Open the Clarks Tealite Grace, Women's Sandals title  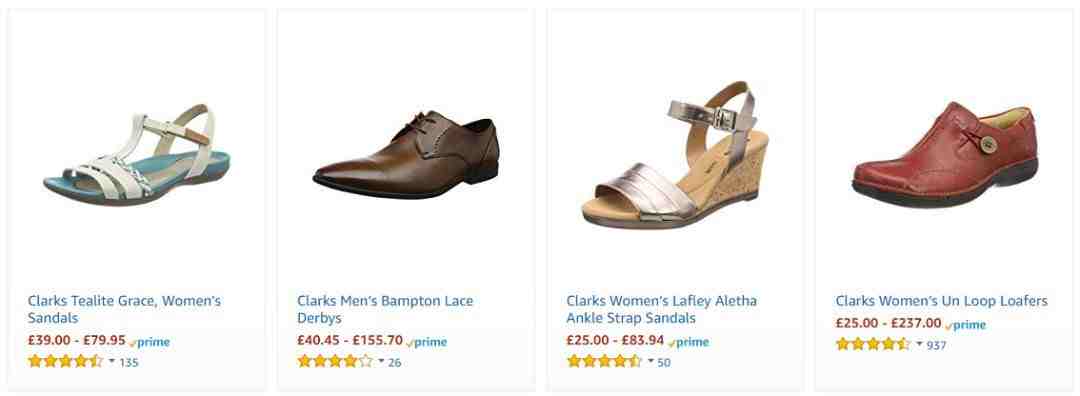124,309
